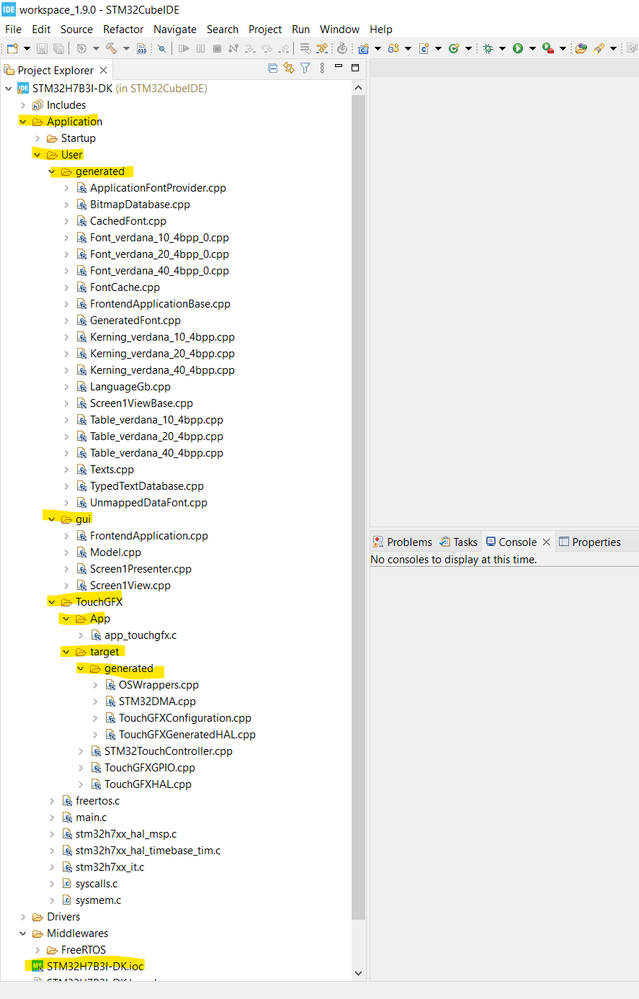Click the scrollbar down arrow
Viewport: 639px width, 999px height.
pos(358,973)
